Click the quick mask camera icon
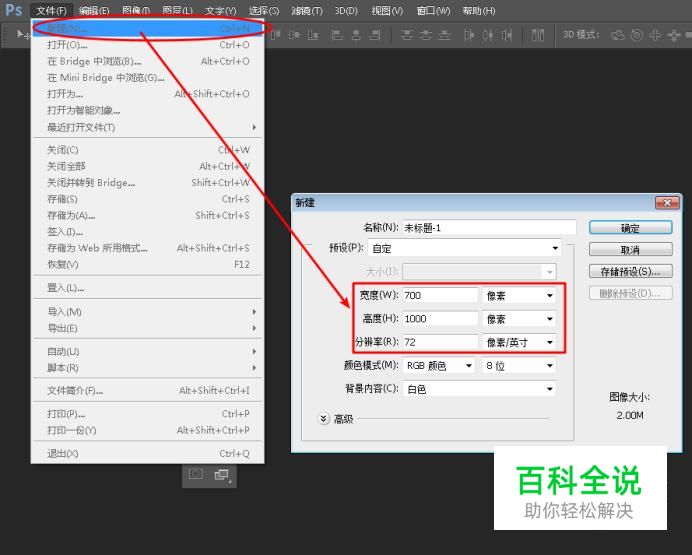This screenshot has height=555, width=692. click(196, 474)
